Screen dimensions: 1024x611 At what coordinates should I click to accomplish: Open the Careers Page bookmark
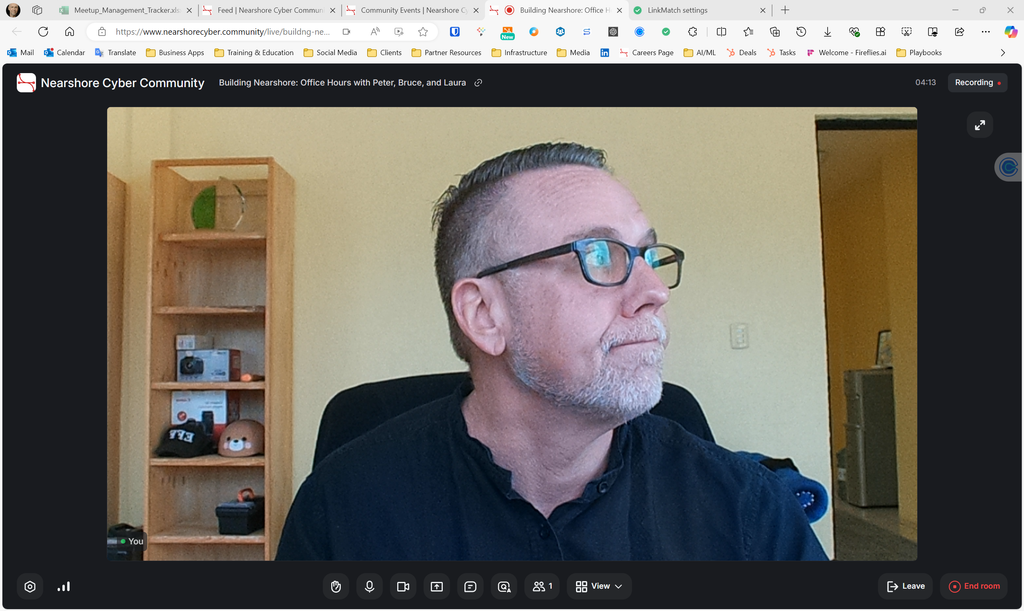point(646,53)
